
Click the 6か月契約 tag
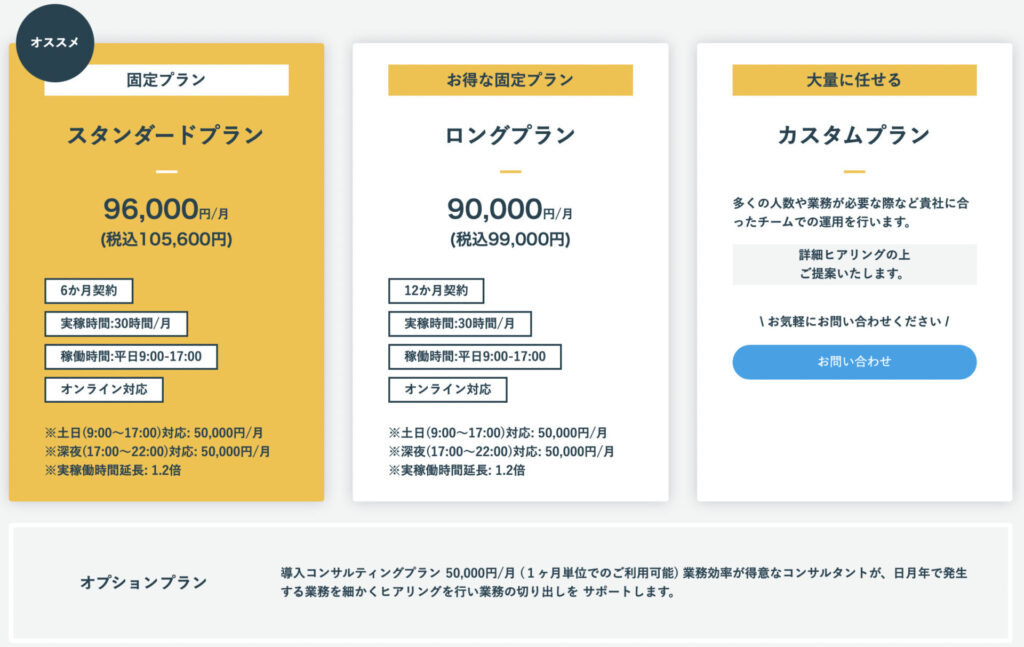pyautogui.click(x=89, y=291)
